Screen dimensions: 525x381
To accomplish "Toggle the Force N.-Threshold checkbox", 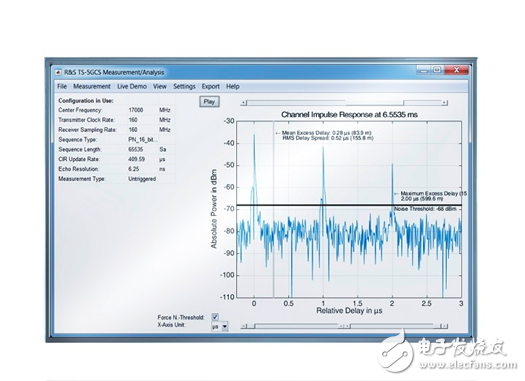I will [215, 317].
